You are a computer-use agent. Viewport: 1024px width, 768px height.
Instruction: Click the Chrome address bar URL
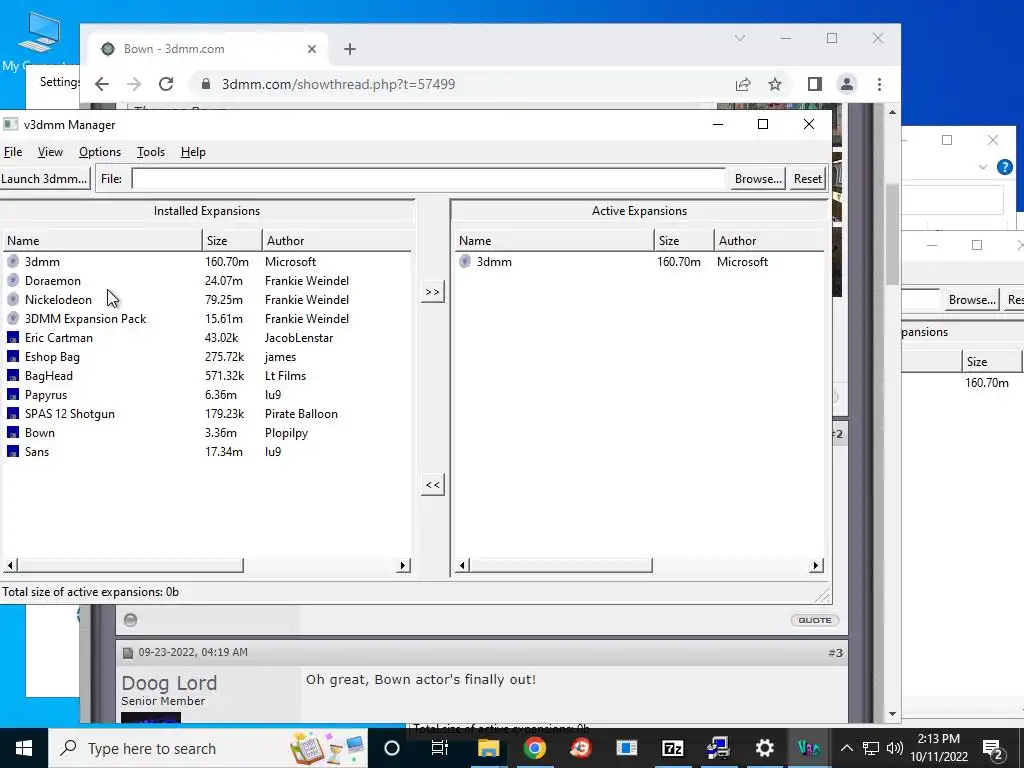(x=338, y=84)
